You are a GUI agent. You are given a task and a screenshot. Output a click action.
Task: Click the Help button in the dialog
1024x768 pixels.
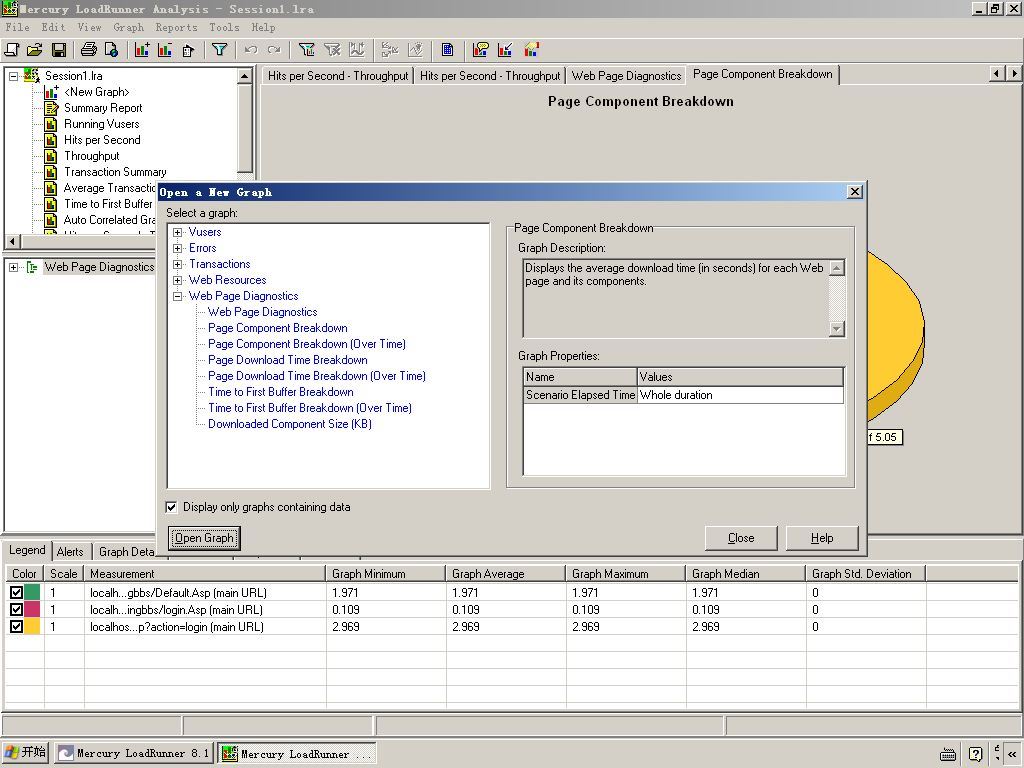(x=822, y=538)
